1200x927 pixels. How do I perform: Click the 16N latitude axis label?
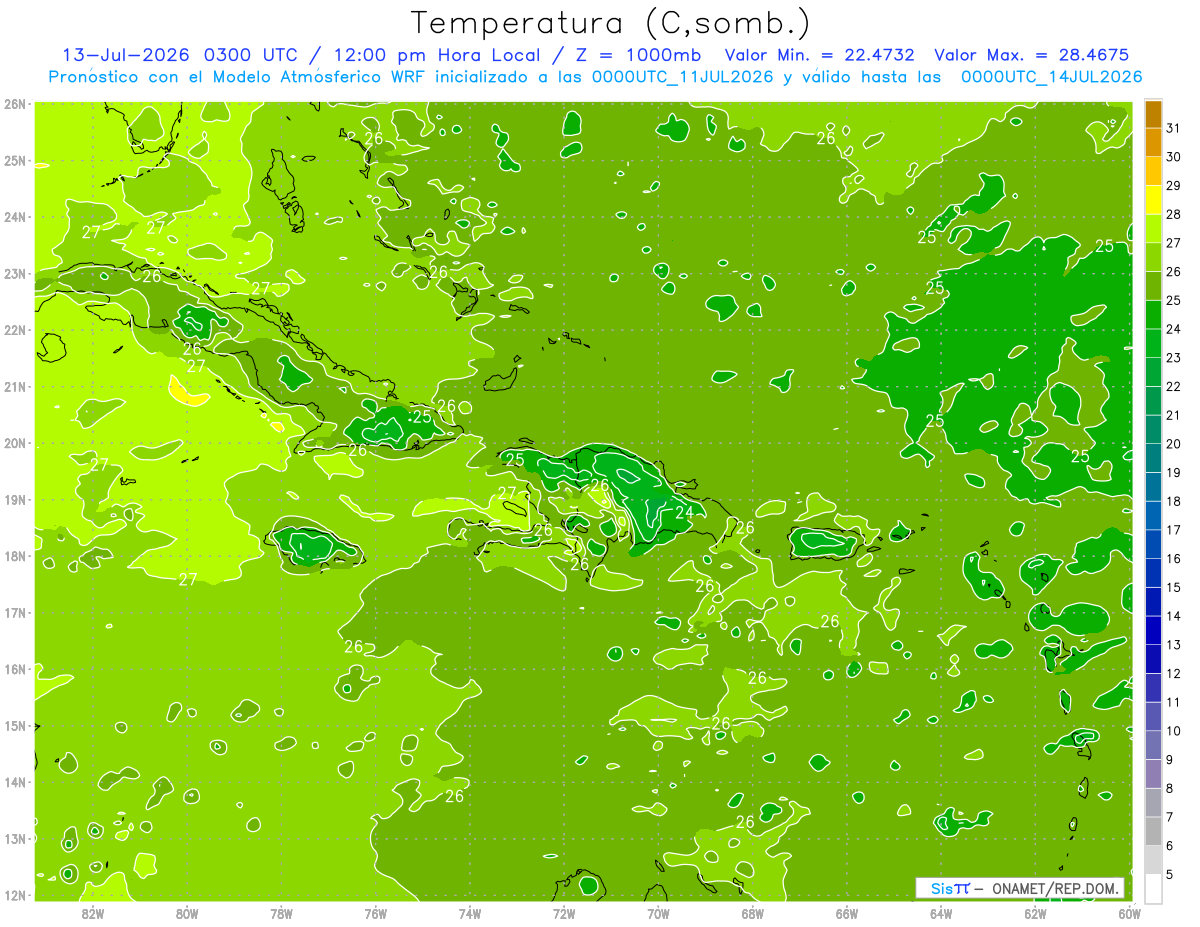tap(14, 669)
